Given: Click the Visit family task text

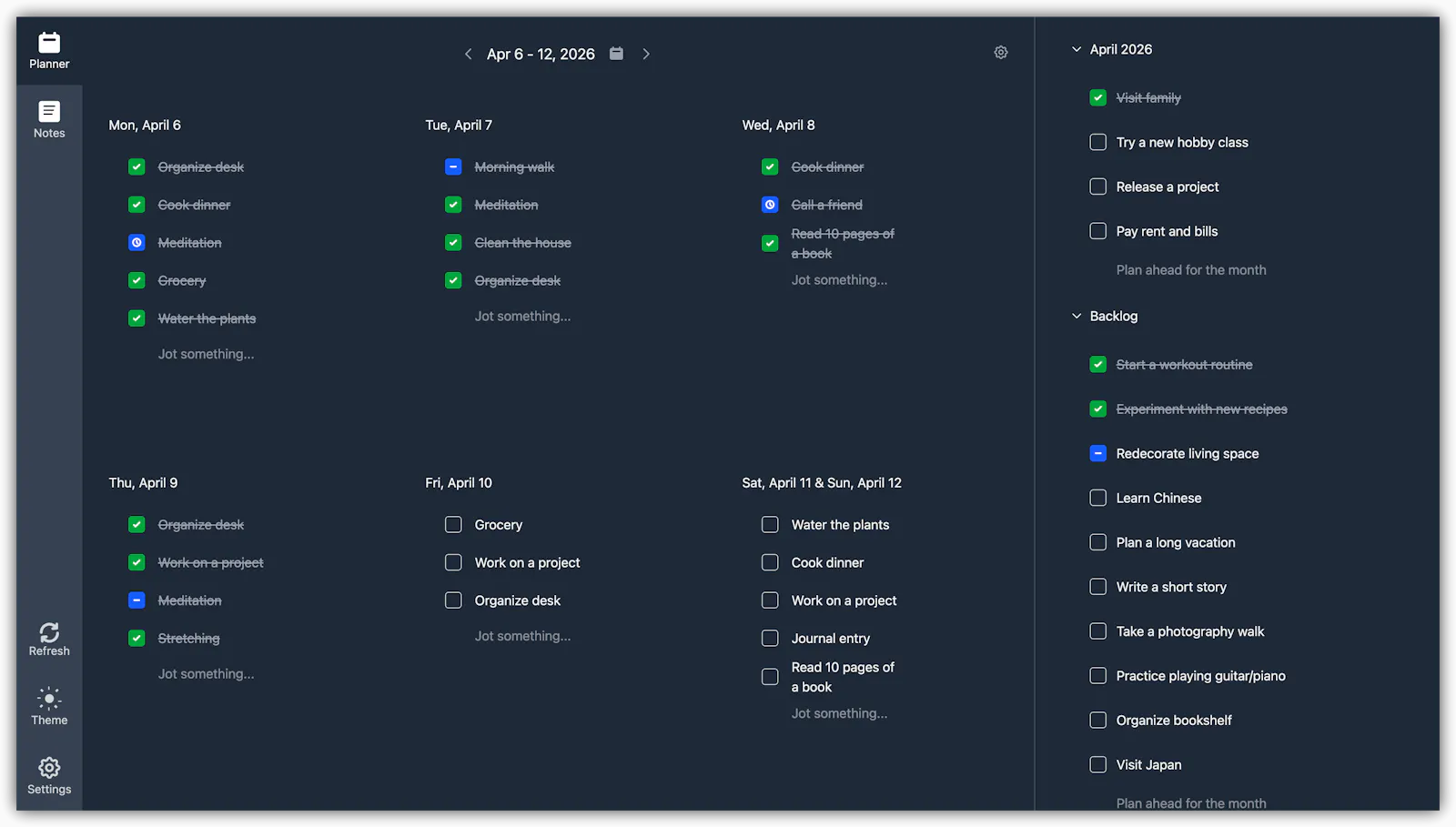Looking at the screenshot, I should [1148, 97].
